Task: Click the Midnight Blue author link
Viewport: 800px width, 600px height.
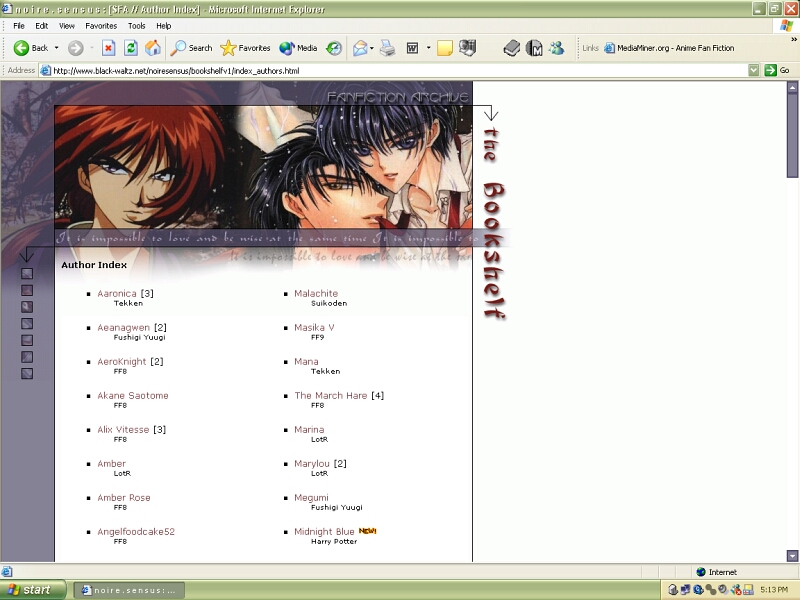Action: [324, 532]
